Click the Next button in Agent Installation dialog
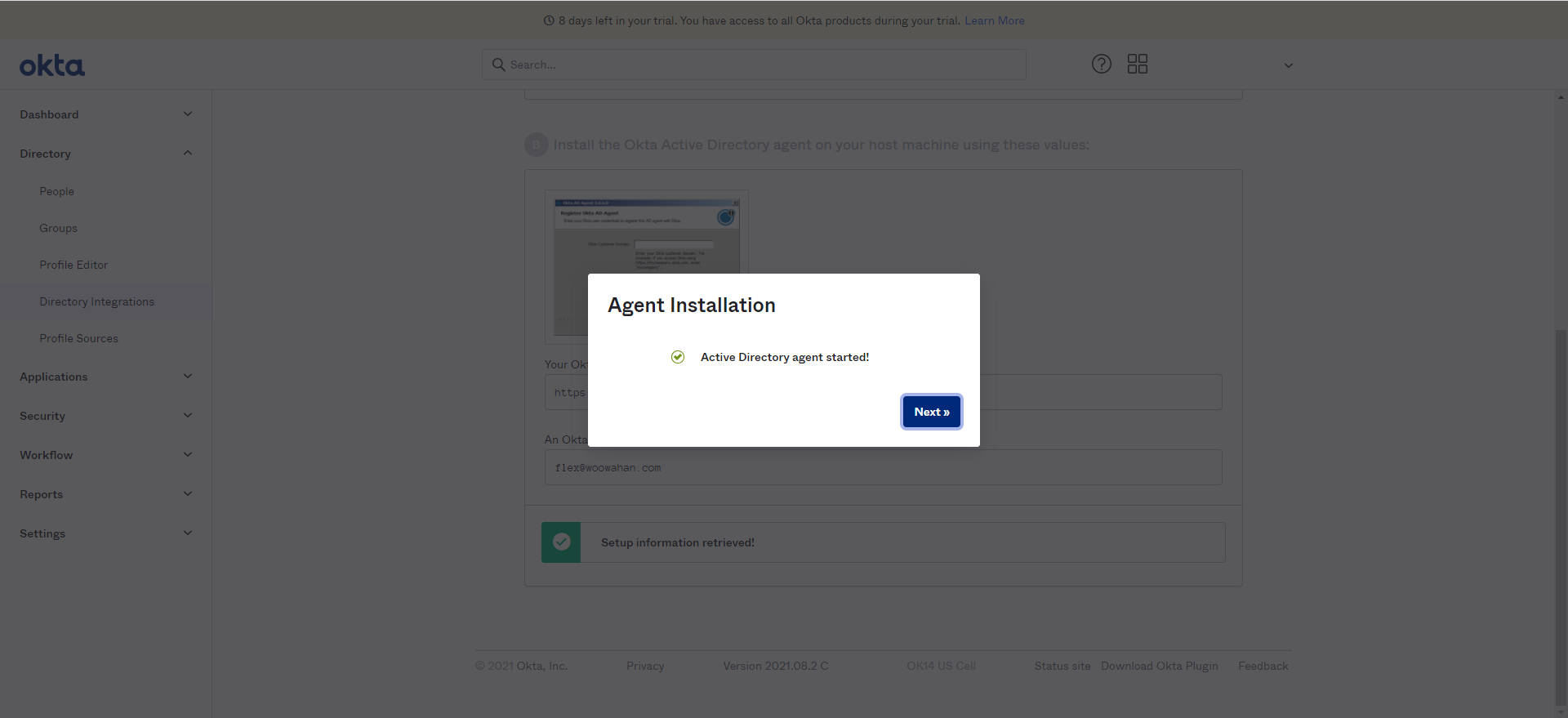This screenshot has width=1568, height=718. [x=932, y=412]
